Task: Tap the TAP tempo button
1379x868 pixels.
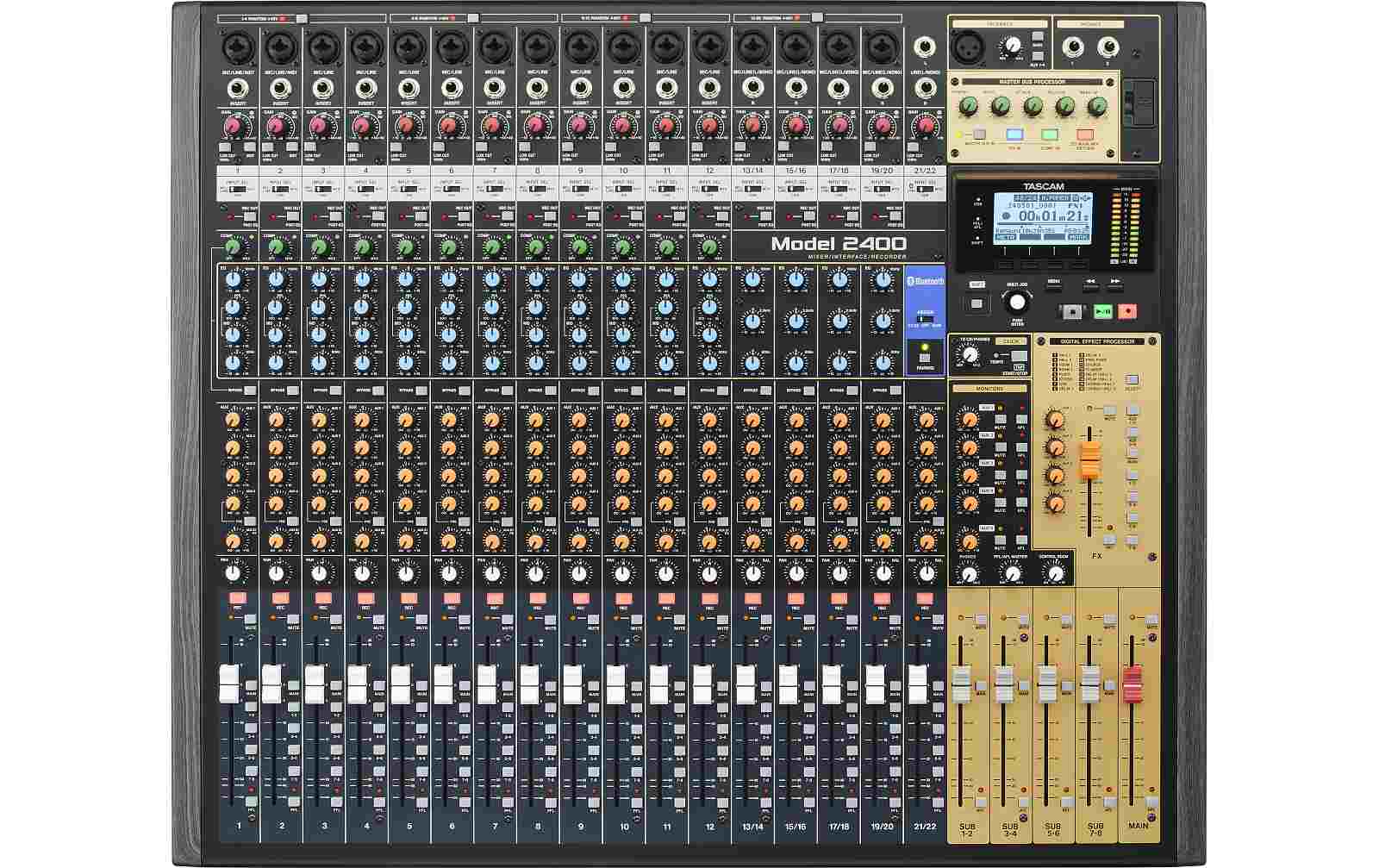Action: click(x=1019, y=355)
